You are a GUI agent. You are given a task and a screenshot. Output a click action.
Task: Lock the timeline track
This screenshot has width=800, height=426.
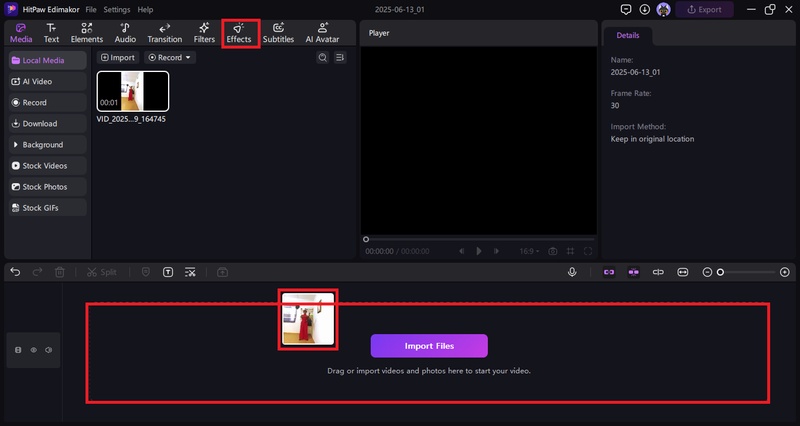[18, 350]
